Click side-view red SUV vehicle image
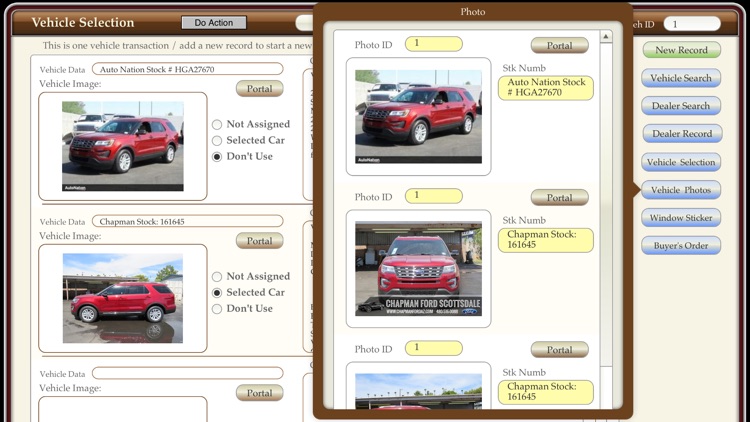This screenshot has height=422, width=750. click(122, 298)
